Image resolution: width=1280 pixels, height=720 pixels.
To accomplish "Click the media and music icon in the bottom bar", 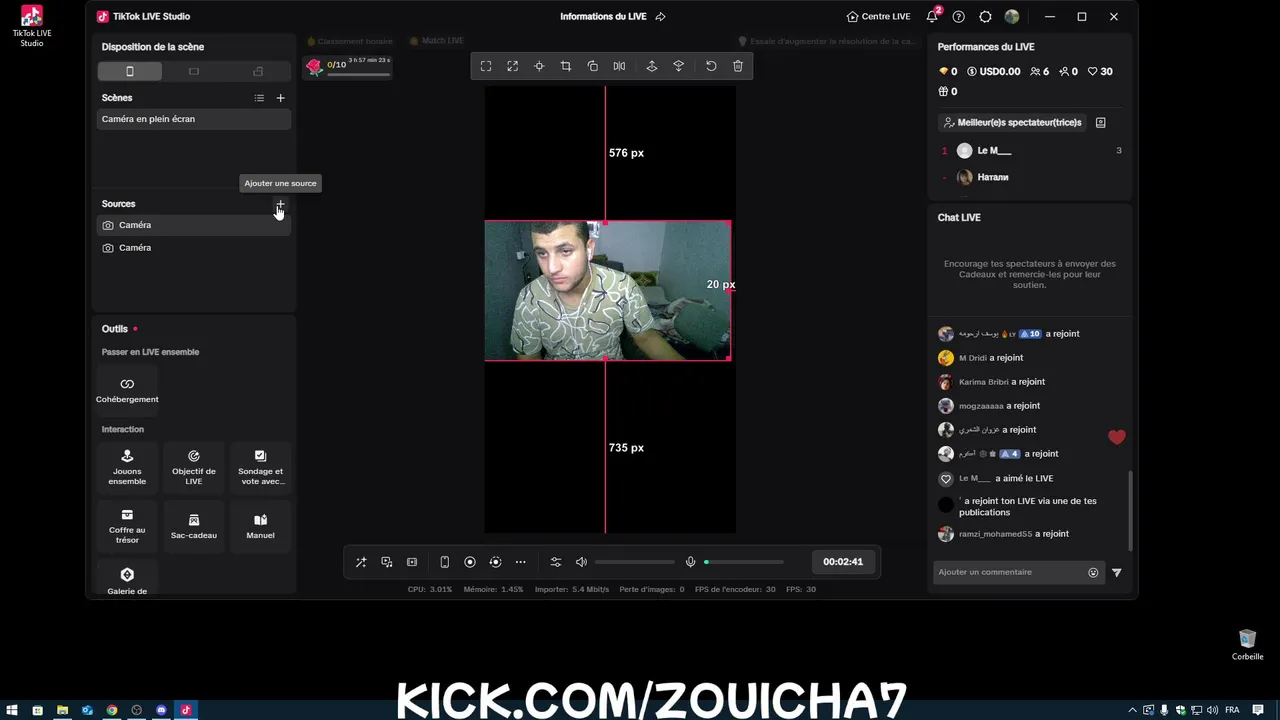I will [387, 562].
